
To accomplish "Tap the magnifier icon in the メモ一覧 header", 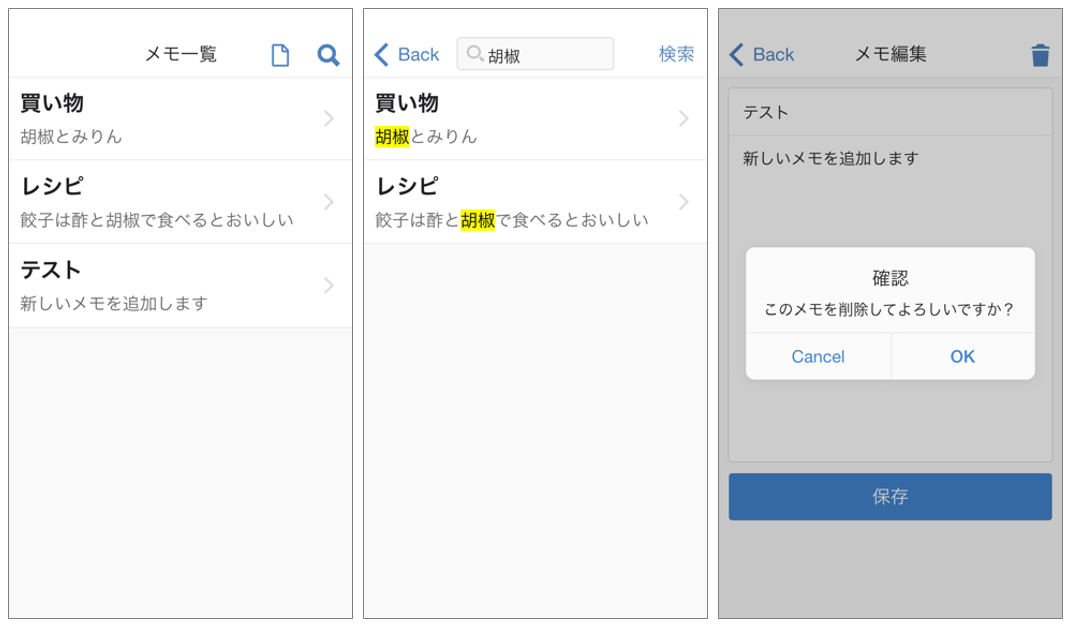I will click(x=328, y=55).
